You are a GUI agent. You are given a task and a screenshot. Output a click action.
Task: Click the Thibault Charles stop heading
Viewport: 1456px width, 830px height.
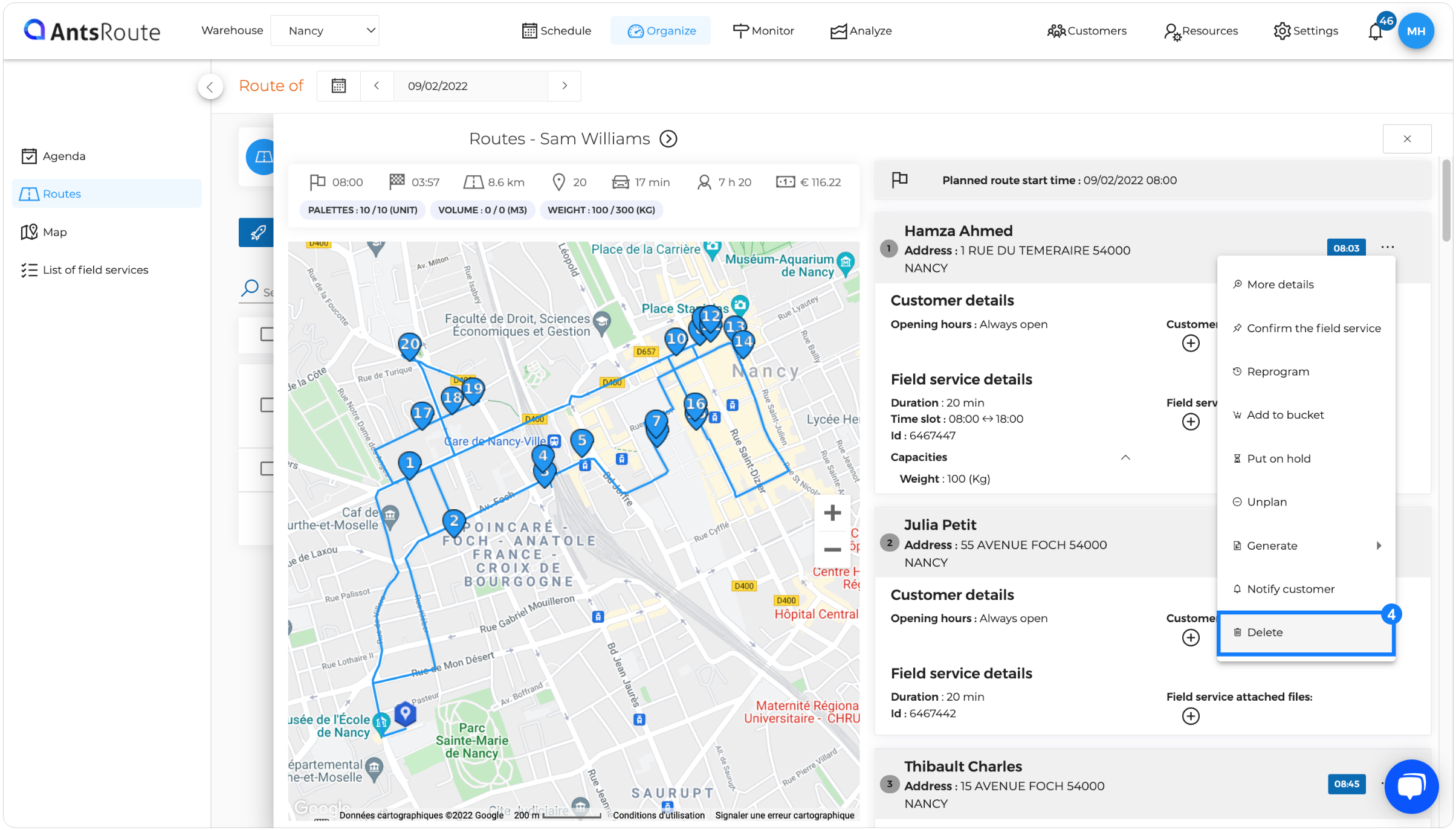coord(963,767)
